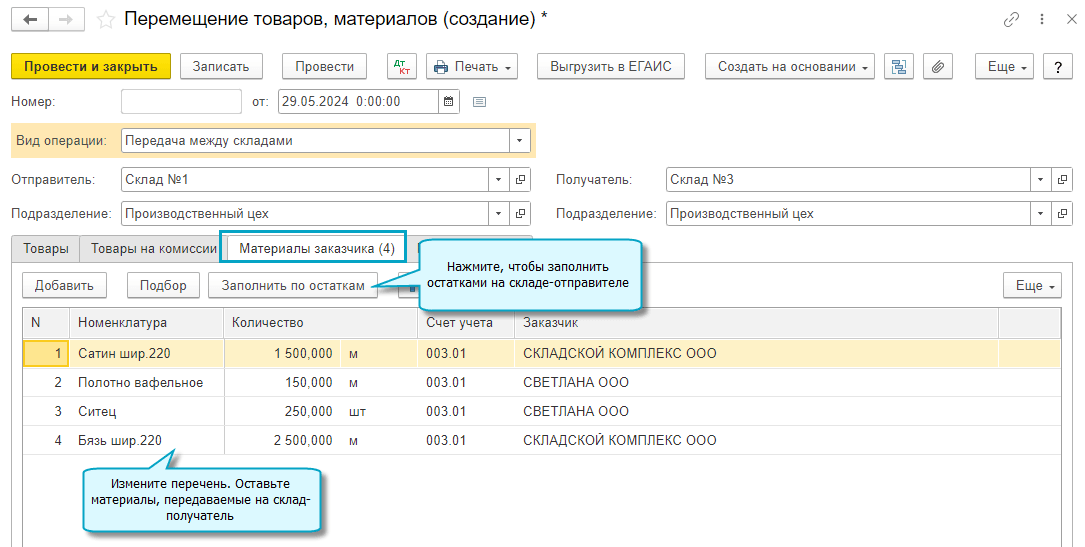Open the calendar date picker icon
This screenshot has height=547, width=1085.
(x=449, y=101)
